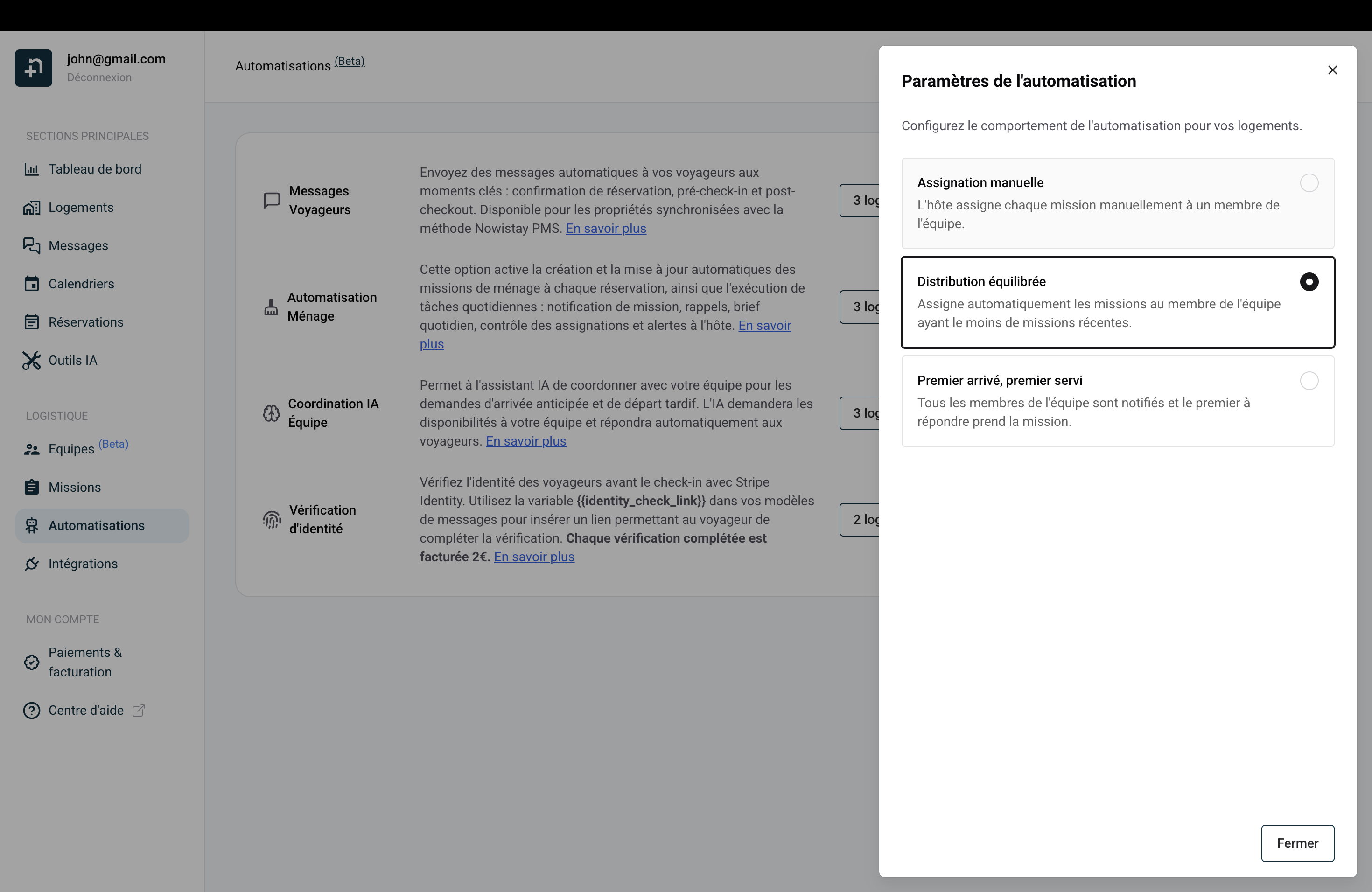Click the Automatisation Ménage broom icon

pos(271,307)
